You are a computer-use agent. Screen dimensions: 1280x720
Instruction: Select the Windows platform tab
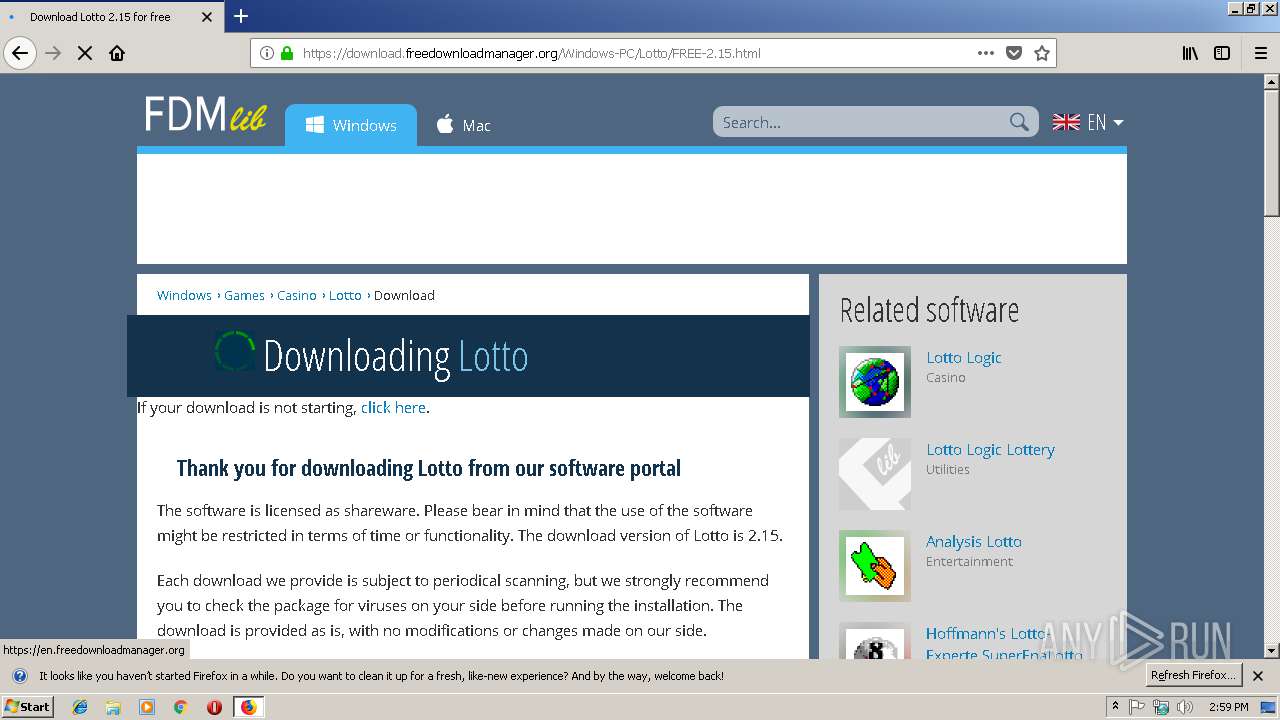click(351, 126)
